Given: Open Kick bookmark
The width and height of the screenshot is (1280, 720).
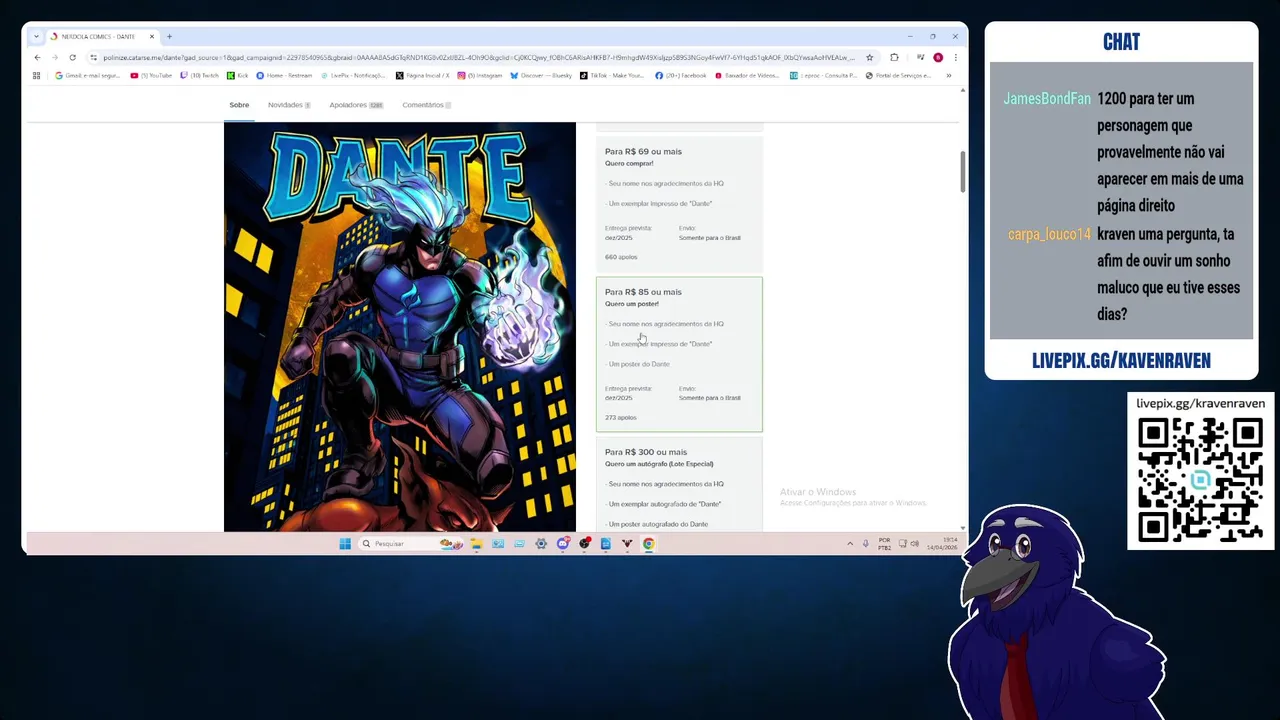Looking at the screenshot, I should 238,75.
